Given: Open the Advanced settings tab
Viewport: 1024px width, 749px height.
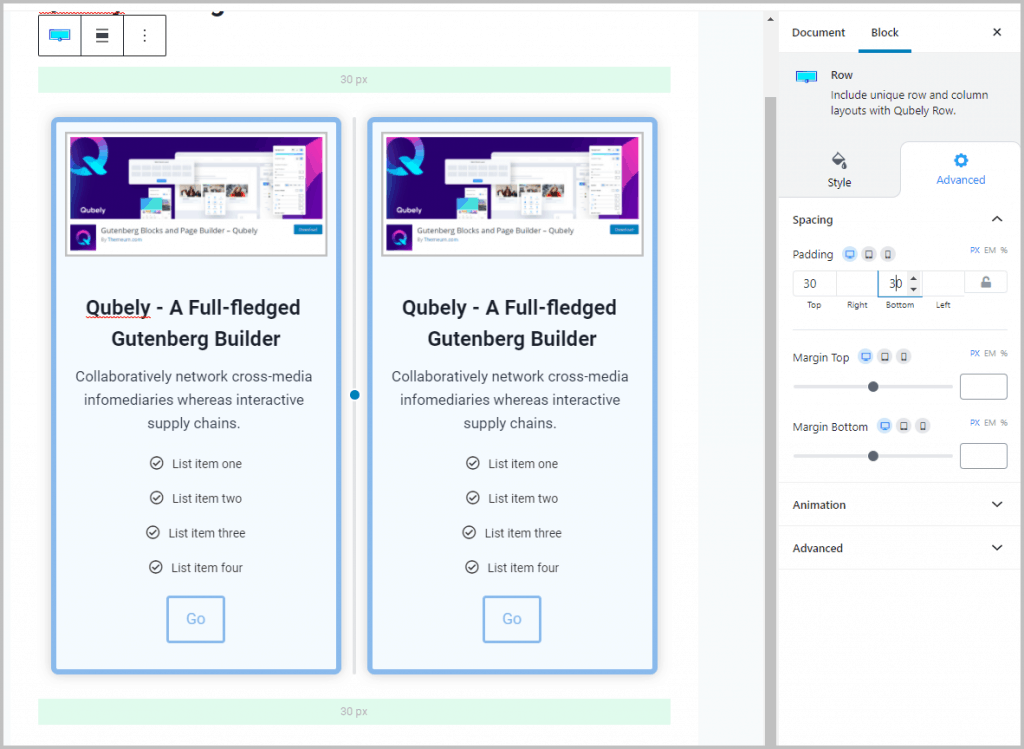Looking at the screenshot, I should tap(960, 170).
